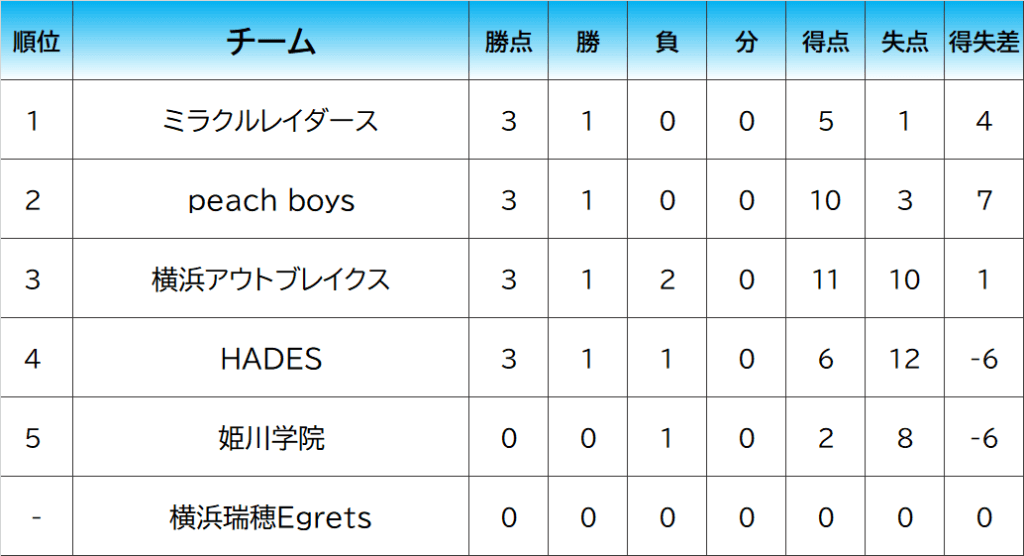Select the 分 column header
1024x556 pixels.
click(746, 42)
